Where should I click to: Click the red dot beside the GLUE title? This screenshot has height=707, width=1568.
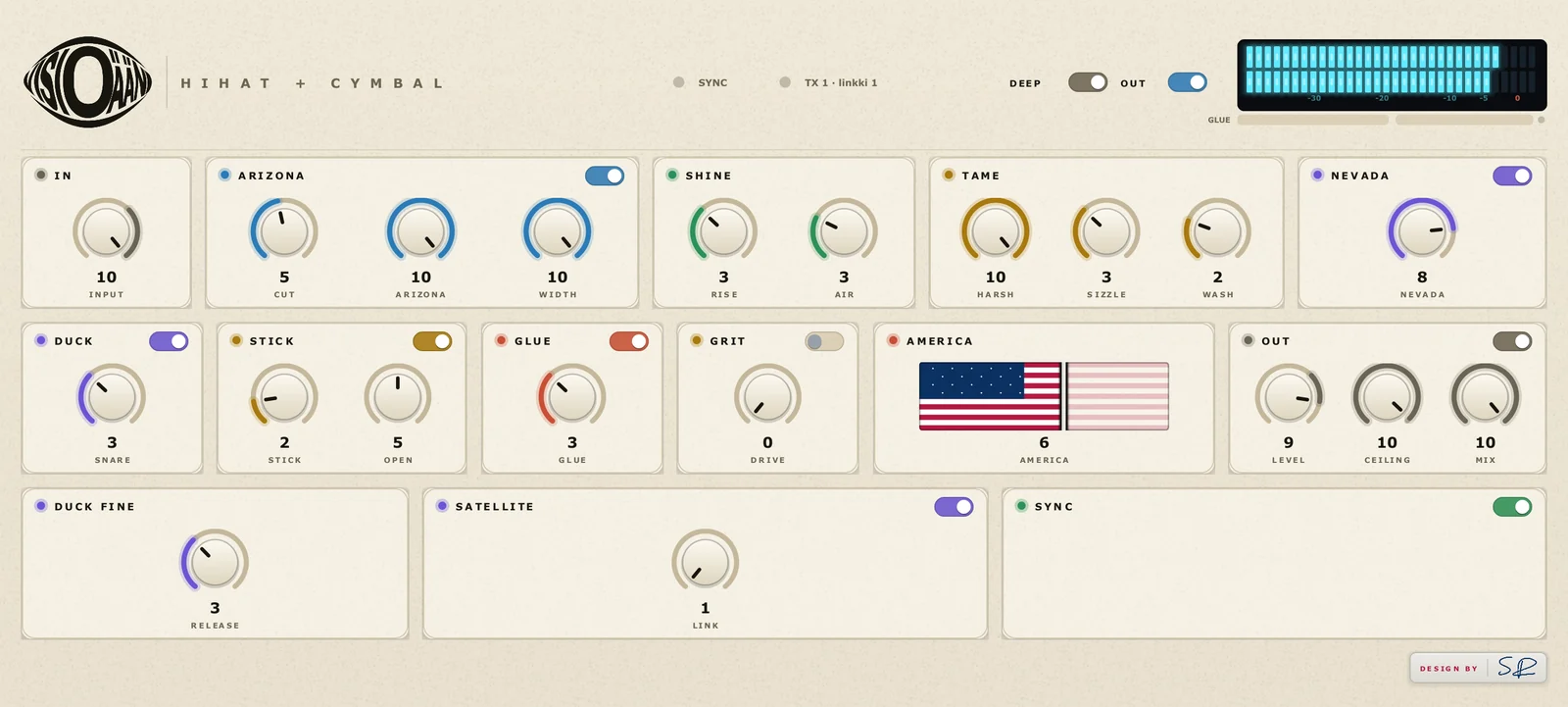click(501, 340)
